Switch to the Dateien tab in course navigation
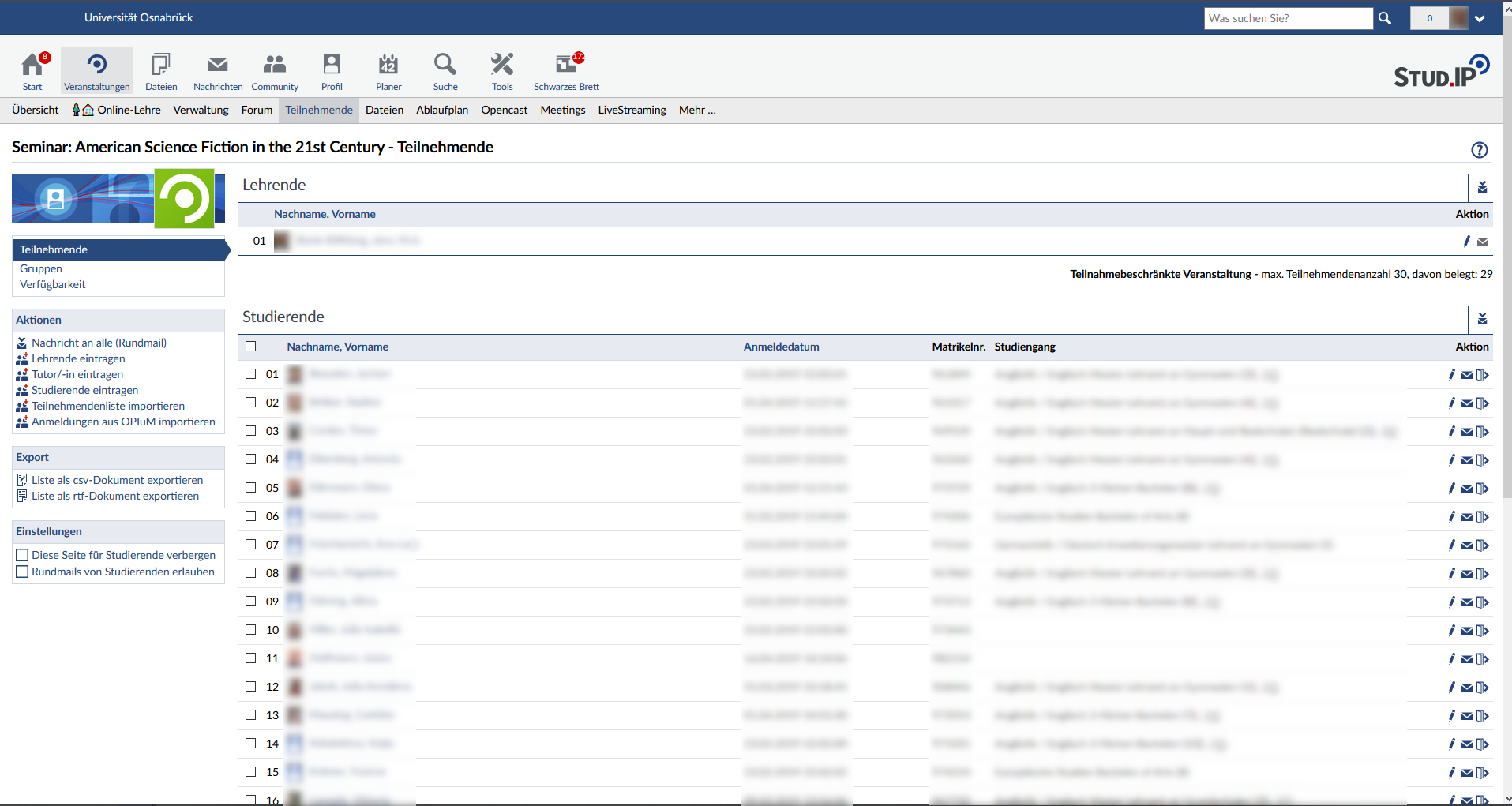This screenshot has height=806, width=1512. coord(385,111)
